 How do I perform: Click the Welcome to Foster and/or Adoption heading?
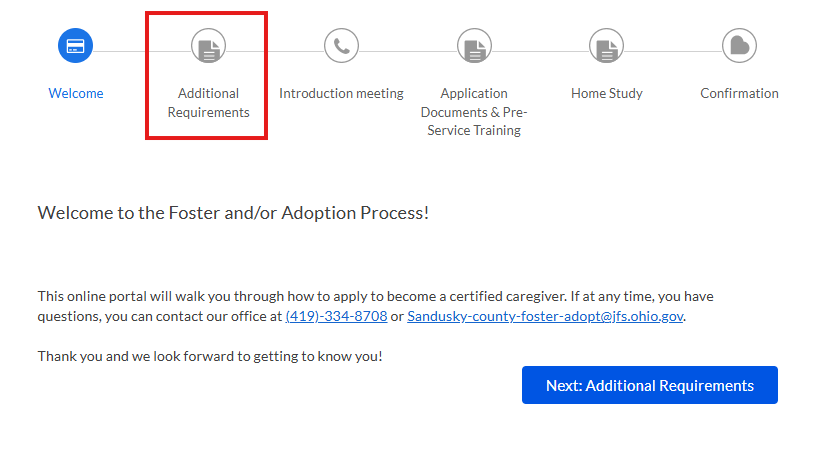tap(233, 213)
